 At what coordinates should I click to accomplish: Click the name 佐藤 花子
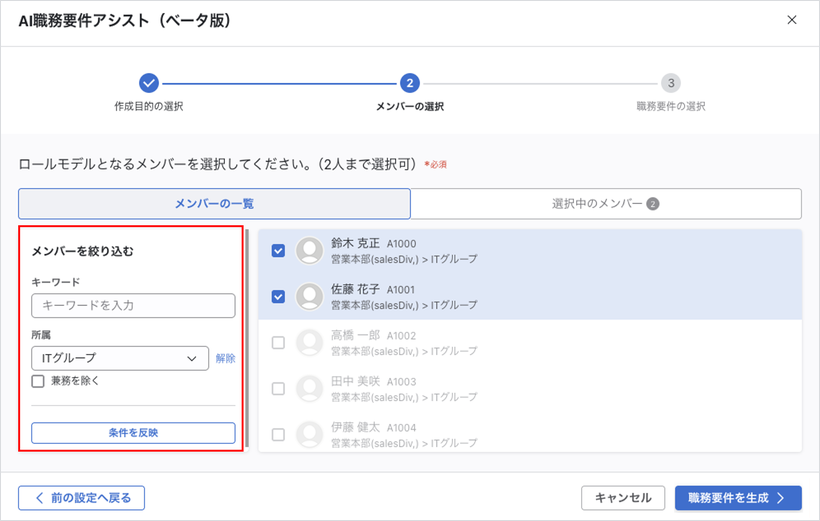(355, 289)
